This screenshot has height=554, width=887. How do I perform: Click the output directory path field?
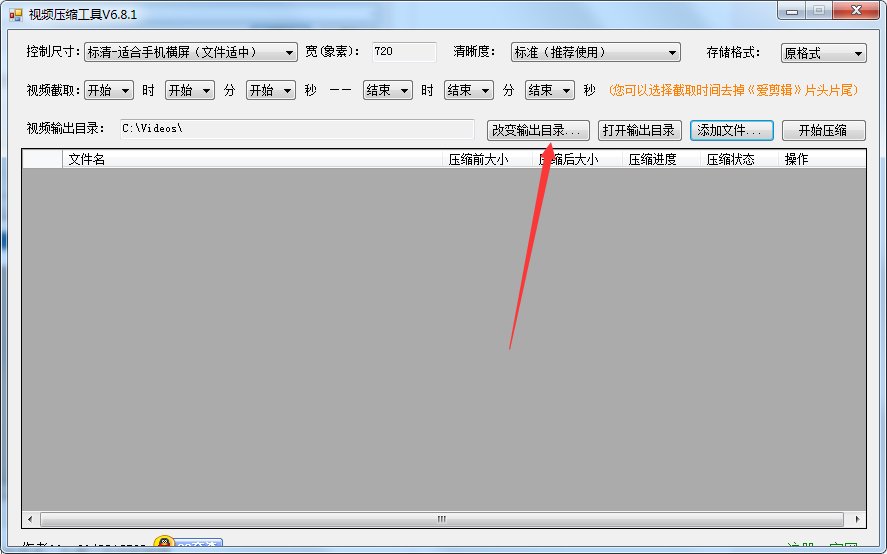pos(297,128)
